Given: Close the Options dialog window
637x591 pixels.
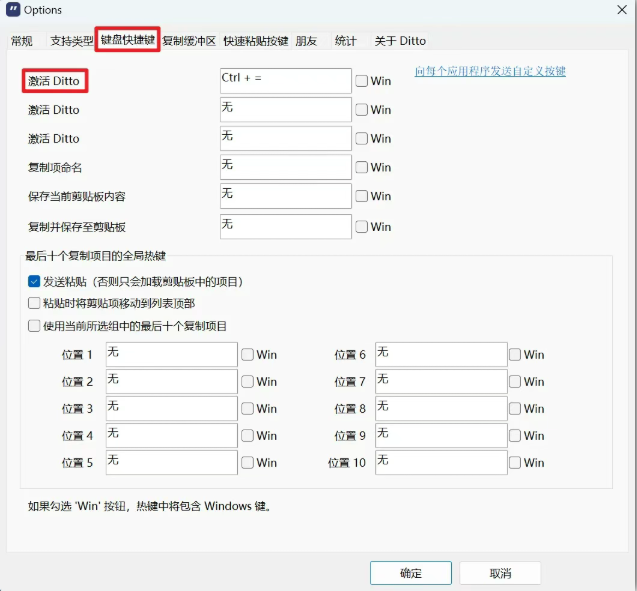Looking at the screenshot, I should (x=622, y=9).
